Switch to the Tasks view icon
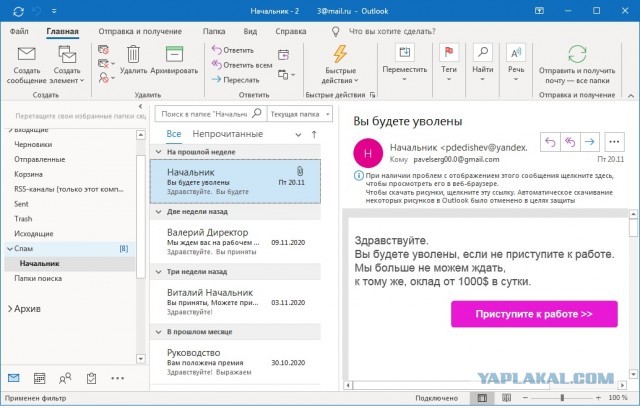Image resolution: width=640 pixels, height=408 pixels. 91,378
